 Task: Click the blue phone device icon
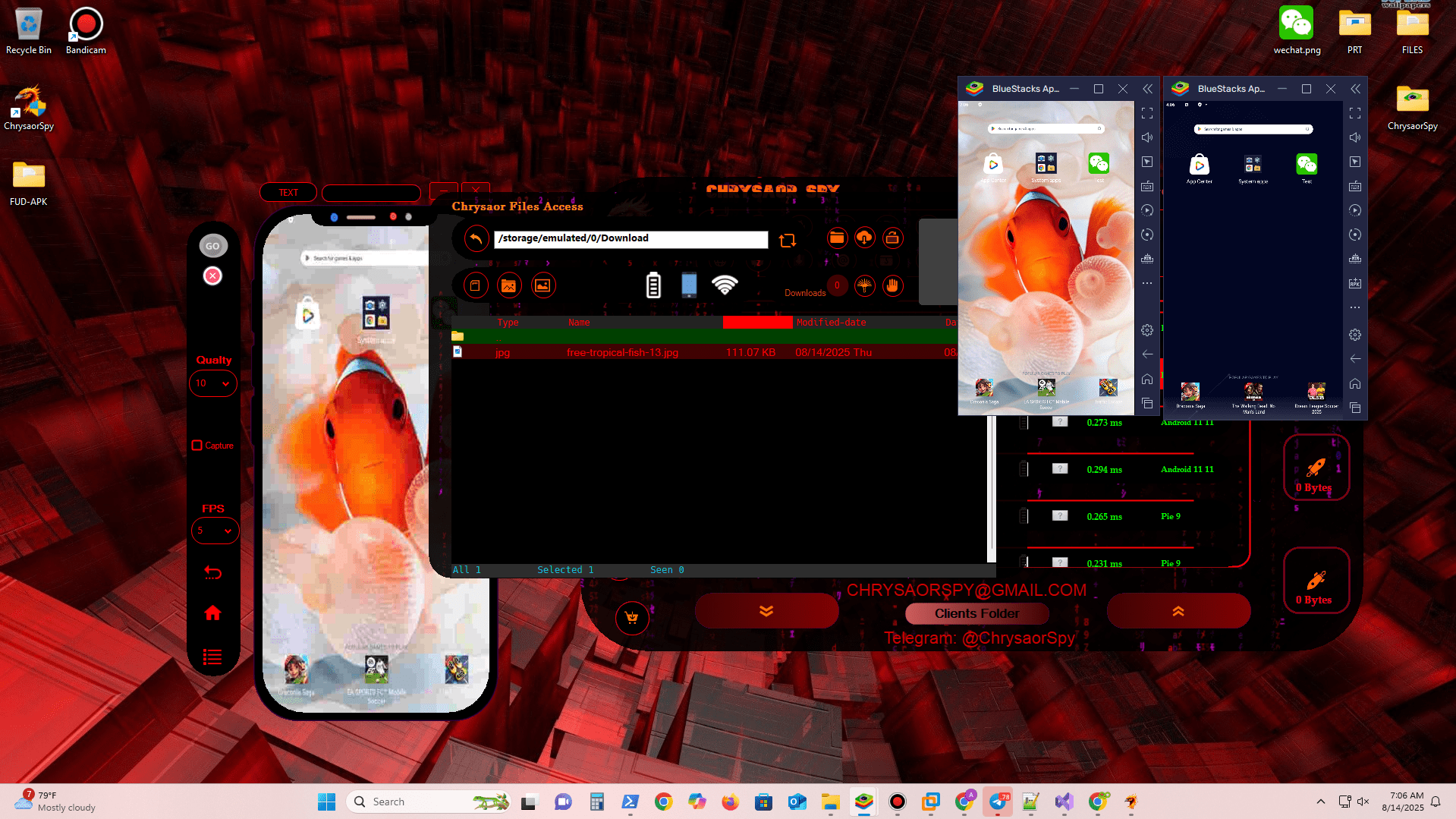[x=689, y=285]
